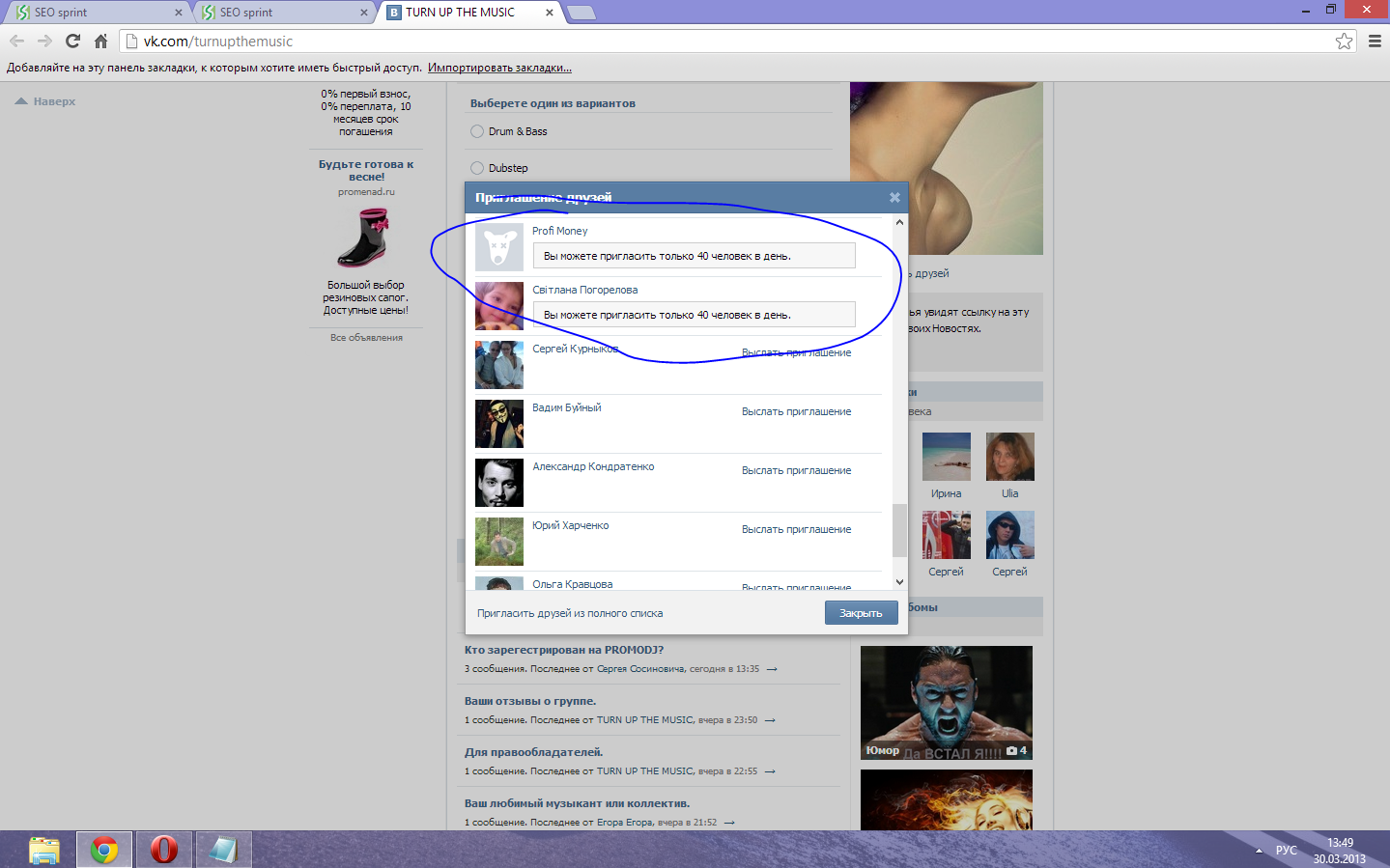
Task: Click the Chrome taskbar icon
Action: coord(104,850)
